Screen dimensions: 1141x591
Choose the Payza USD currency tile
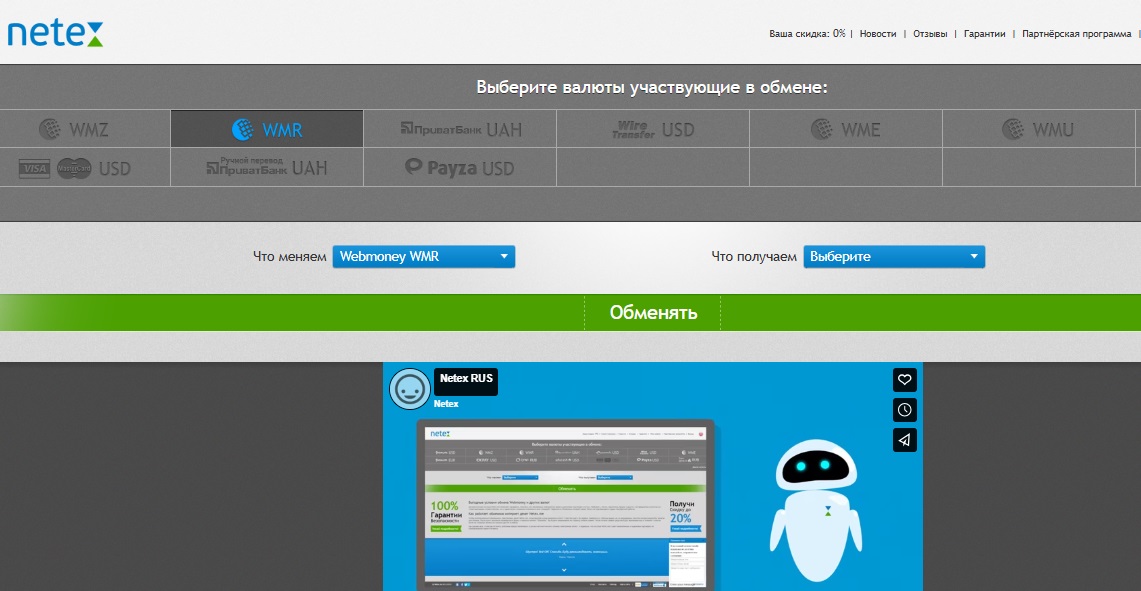click(460, 168)
